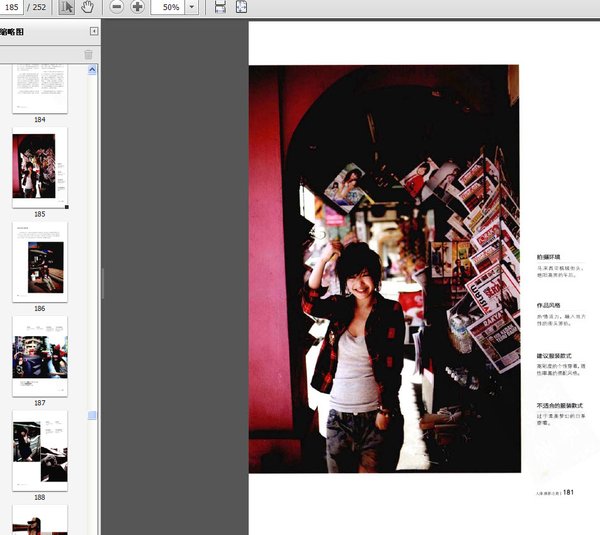Click the '不适合的服装款式' heading on the page

pos(559,406)
